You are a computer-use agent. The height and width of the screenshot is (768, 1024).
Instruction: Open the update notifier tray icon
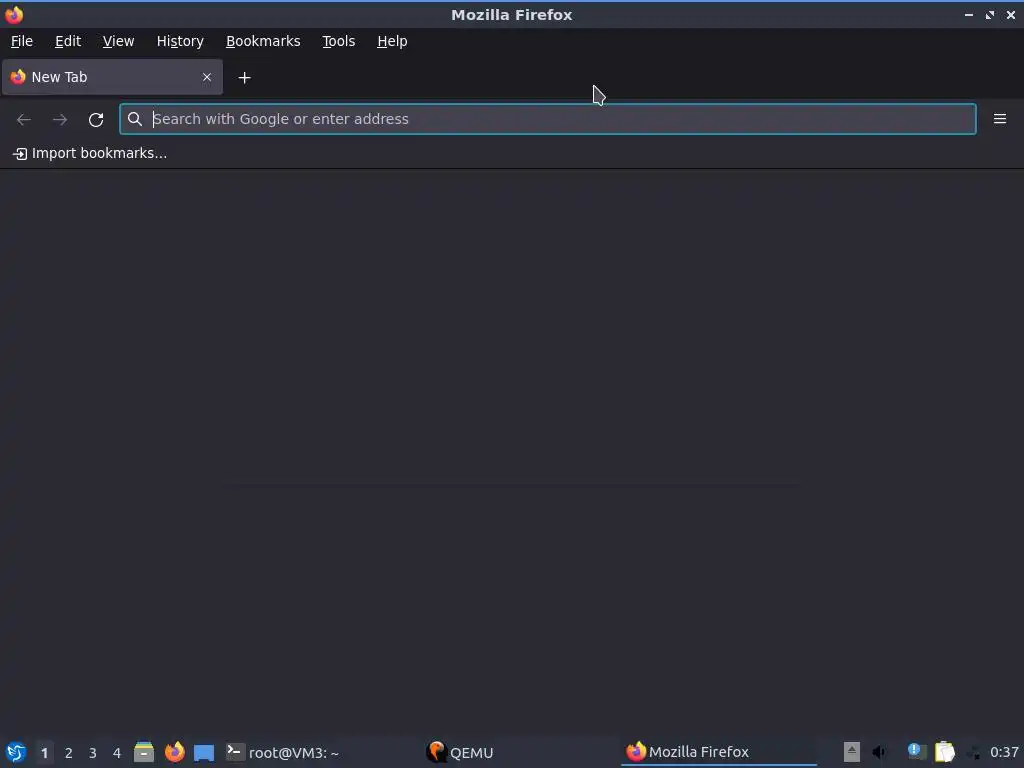click(916, 752)
